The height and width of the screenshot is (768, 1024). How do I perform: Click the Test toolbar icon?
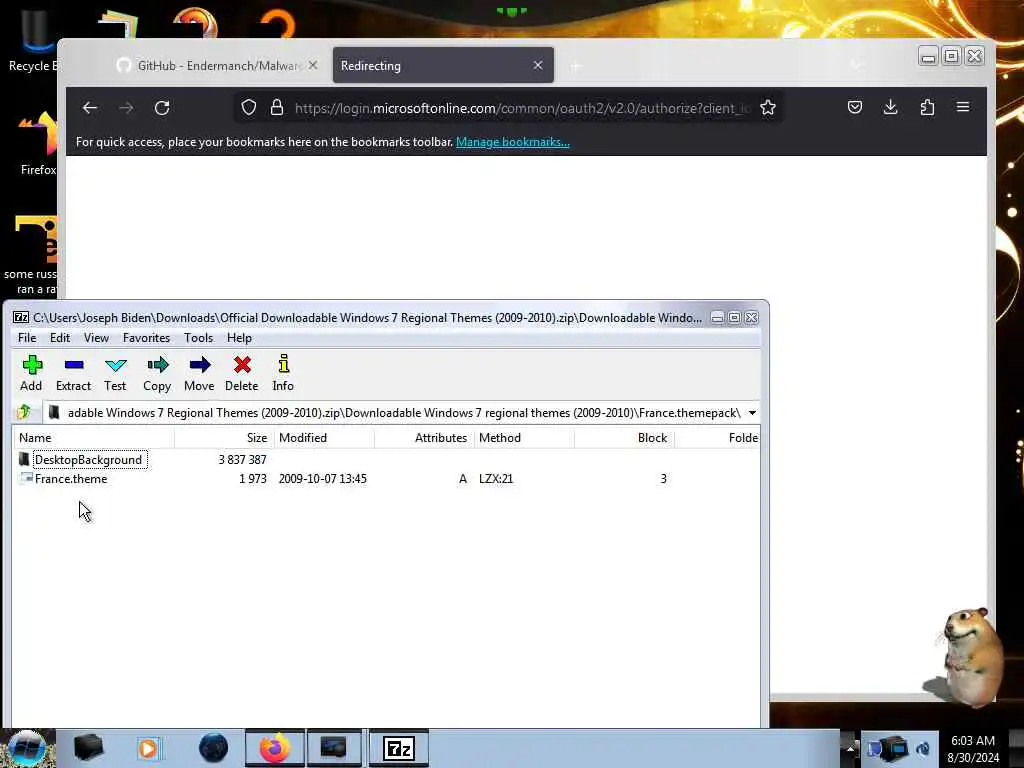[x=115, y=373]
